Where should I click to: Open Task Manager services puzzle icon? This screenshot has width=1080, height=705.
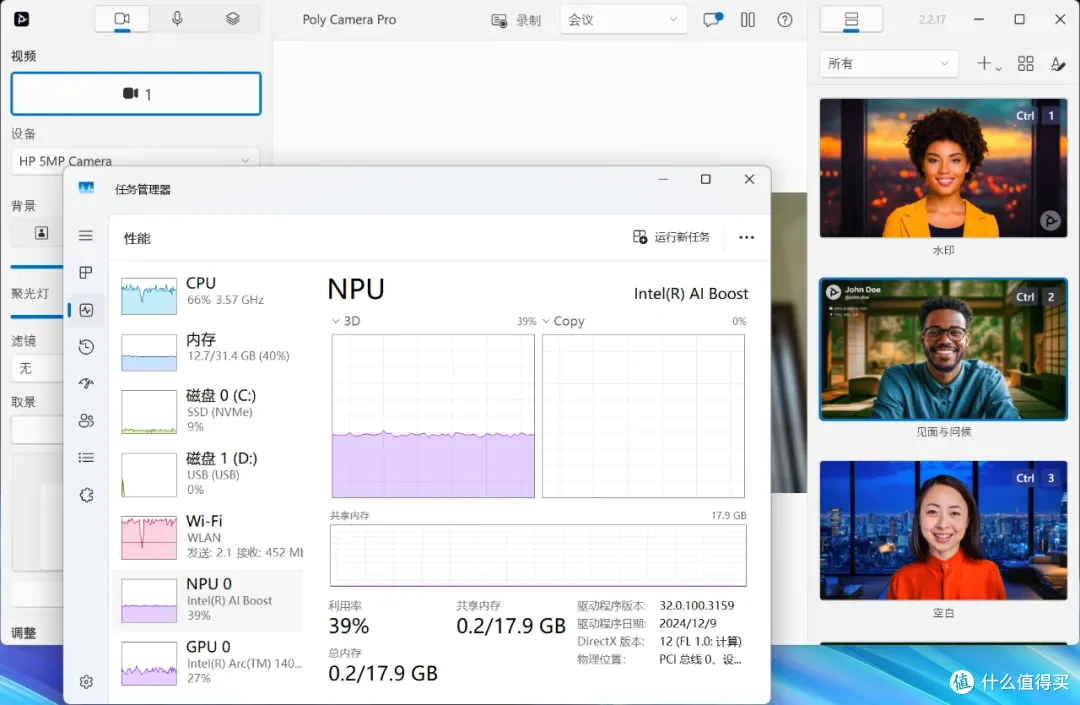point(86,495)
